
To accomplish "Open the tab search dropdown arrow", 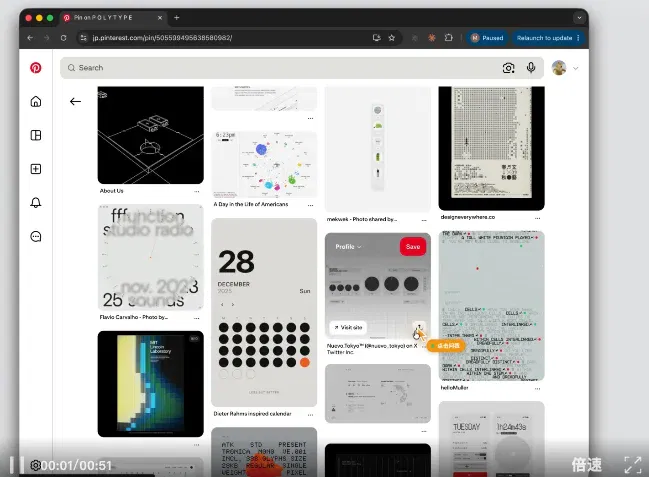I will (579, 17).
